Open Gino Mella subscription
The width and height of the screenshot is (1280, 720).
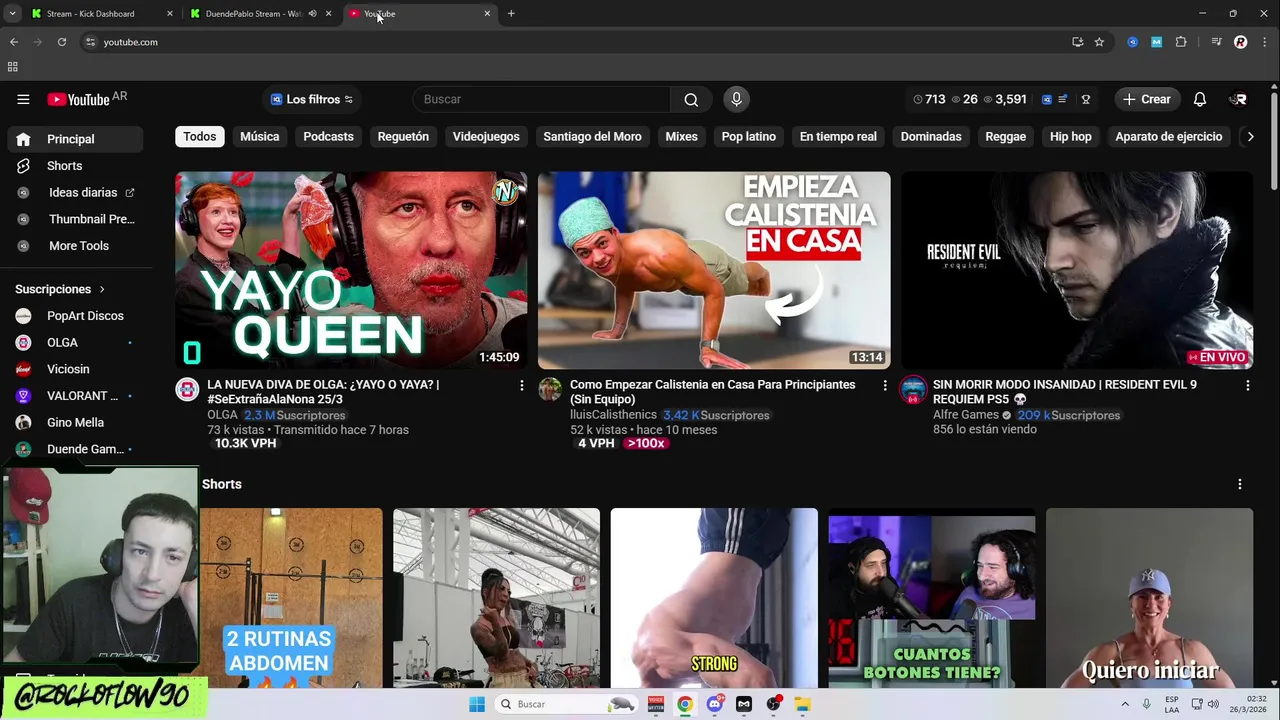pos(75,423)
